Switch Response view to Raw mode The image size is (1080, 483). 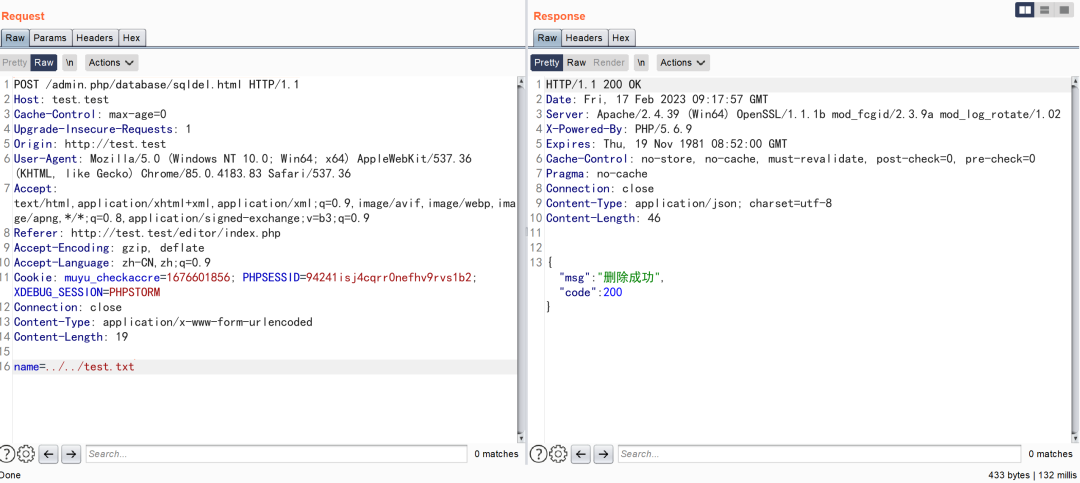(577, 63)
